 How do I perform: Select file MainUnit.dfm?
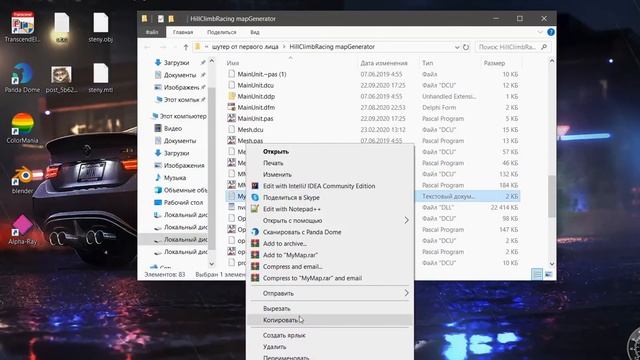coord(251,107)
